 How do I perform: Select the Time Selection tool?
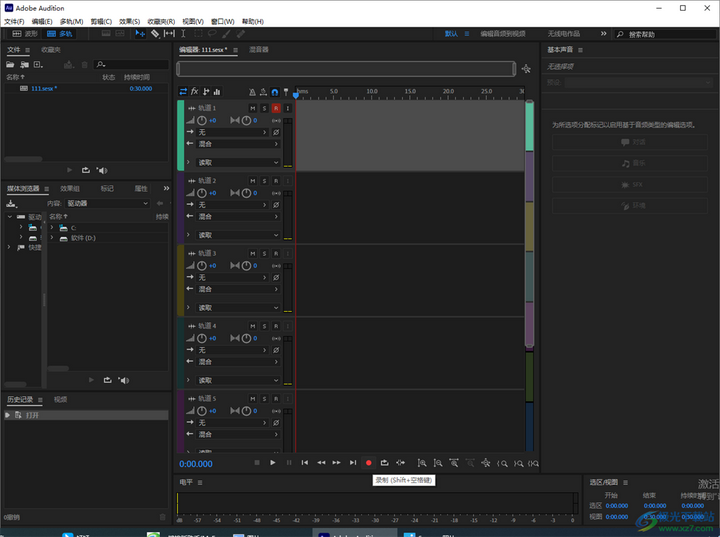[x=183, y=34]
